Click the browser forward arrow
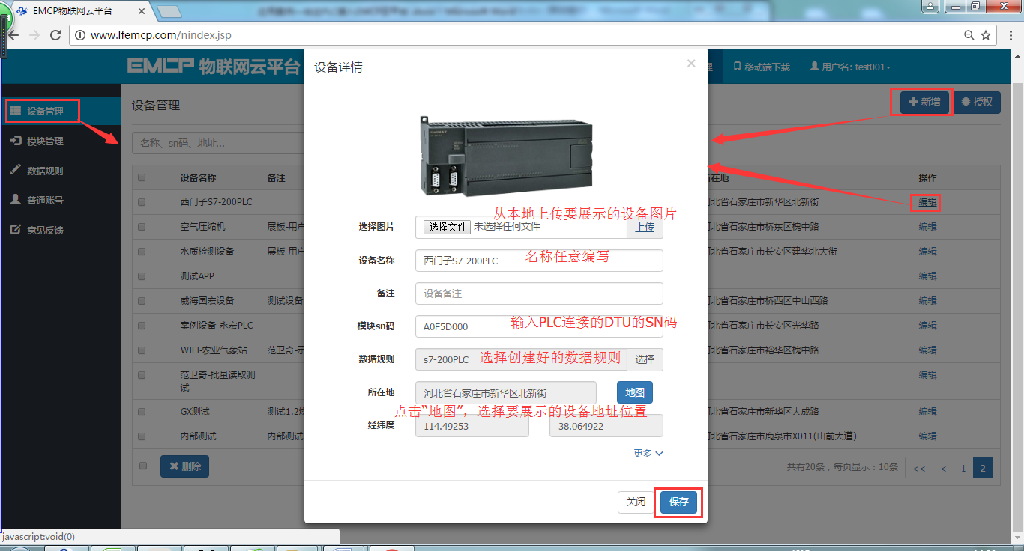This screenshot has width=1024, height=551. click(x=34, y=35)
